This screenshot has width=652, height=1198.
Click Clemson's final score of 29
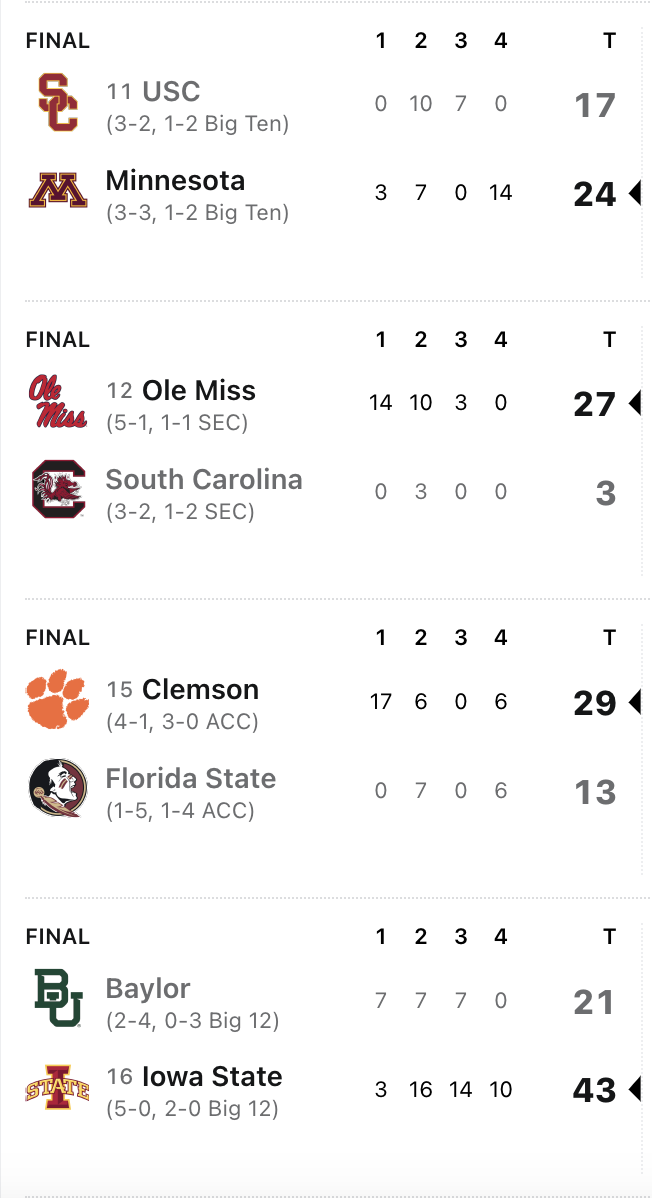coord(595,703)
